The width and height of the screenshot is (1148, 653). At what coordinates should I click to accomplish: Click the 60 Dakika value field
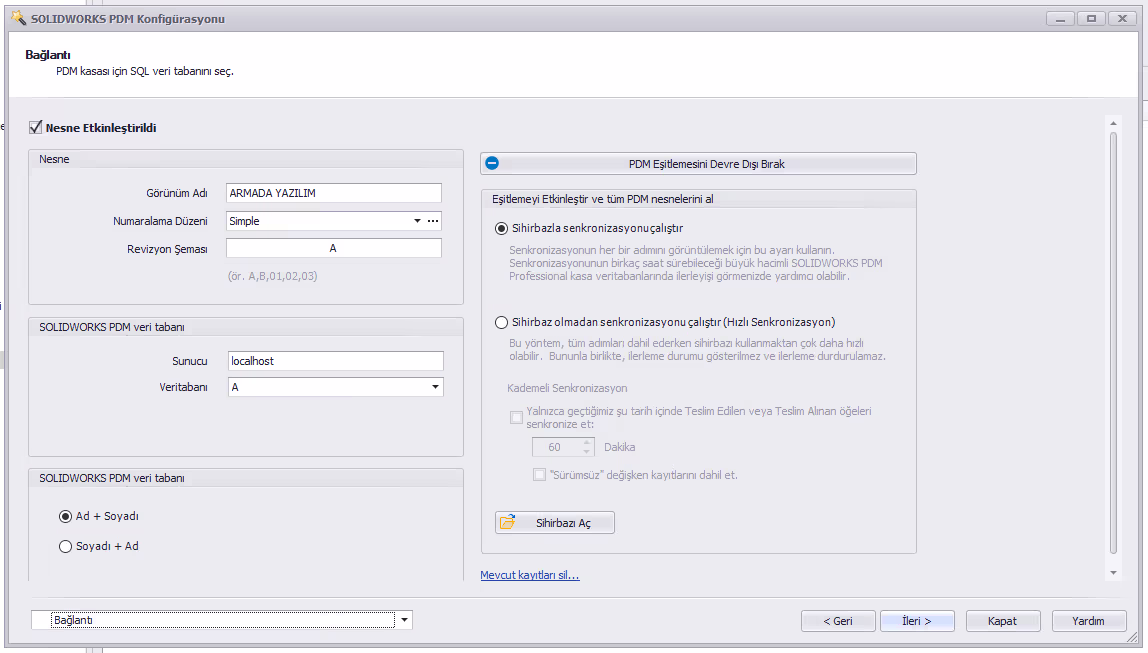pos(556,447)
